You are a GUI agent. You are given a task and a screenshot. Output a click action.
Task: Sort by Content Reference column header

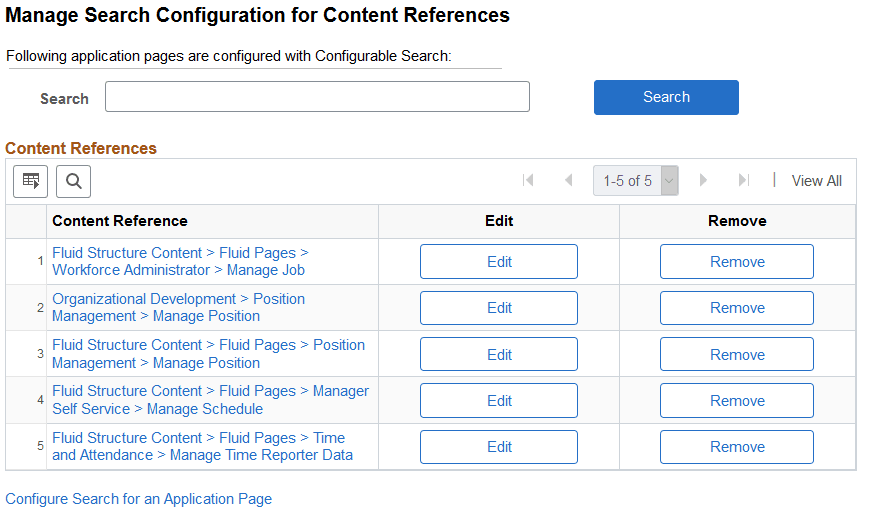pyautogui.click(x=120, y=221)
